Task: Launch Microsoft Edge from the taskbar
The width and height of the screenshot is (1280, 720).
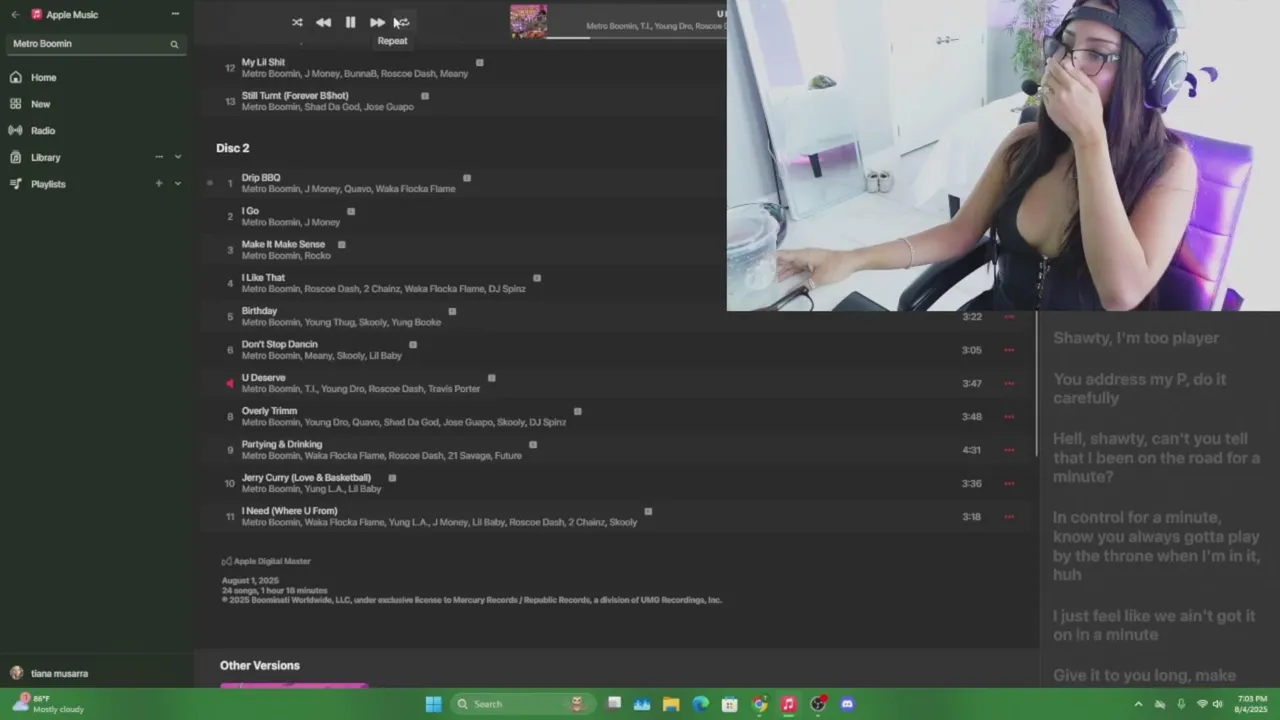Action: click(700, 704)
